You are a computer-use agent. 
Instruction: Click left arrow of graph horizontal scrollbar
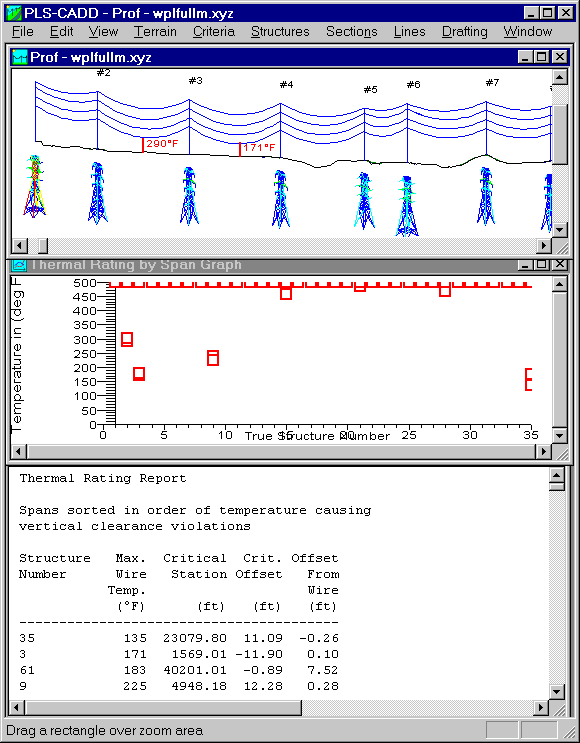(x=19, y=452)
